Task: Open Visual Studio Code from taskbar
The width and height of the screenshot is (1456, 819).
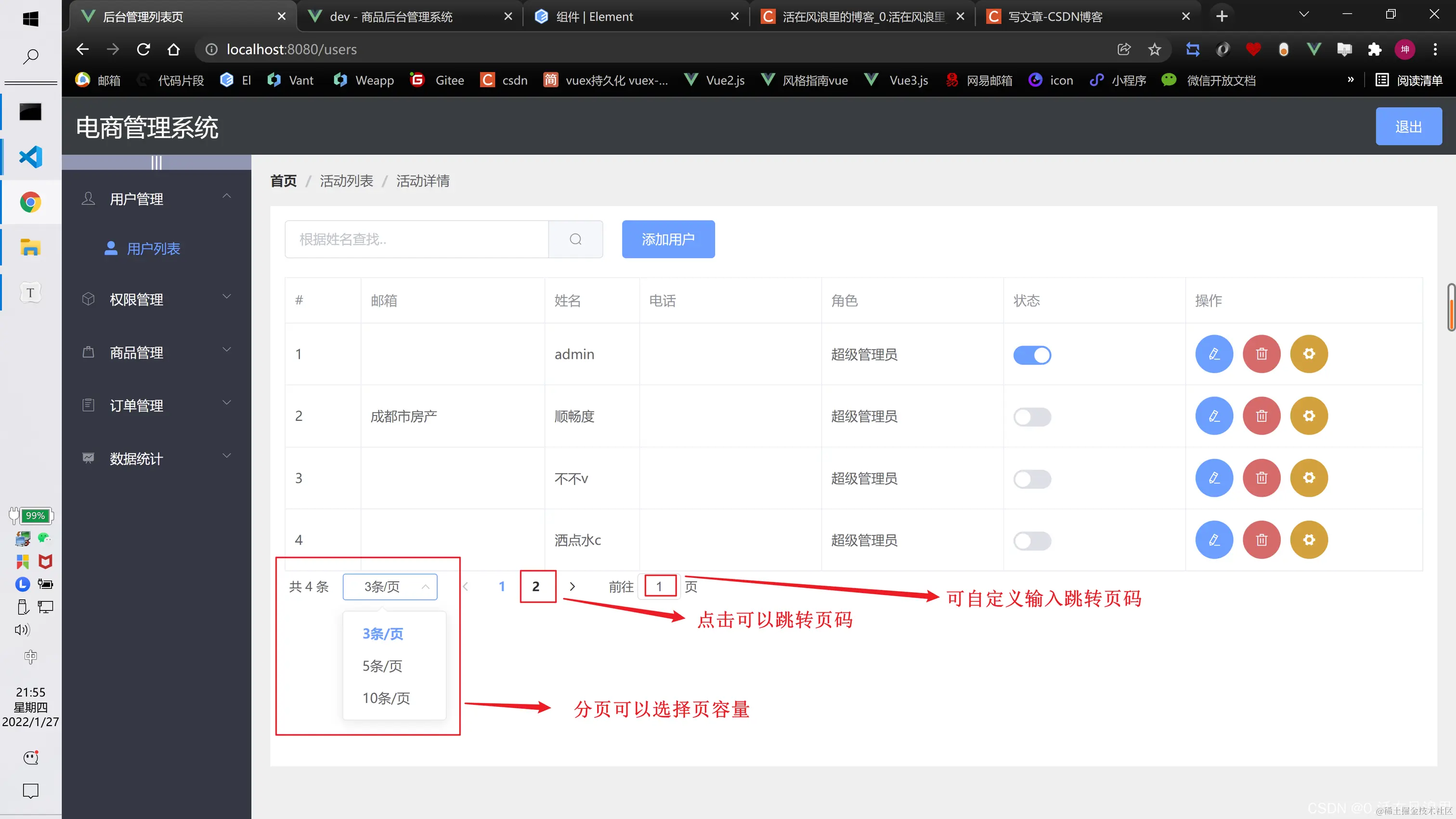Action: [30, 157]
